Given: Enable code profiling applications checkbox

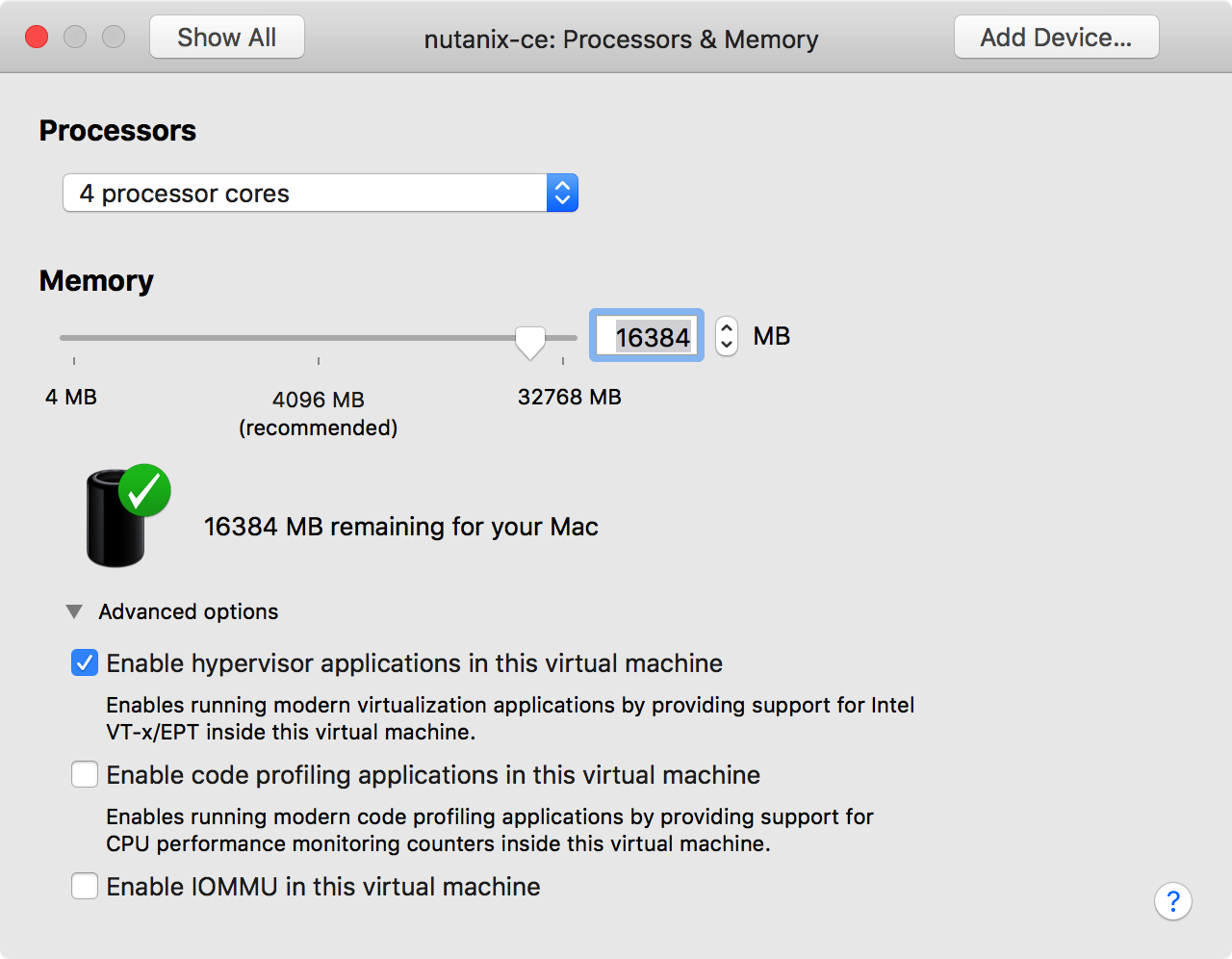Looking at the screenshot, I should pyautogui.click(x=85, y=775).
